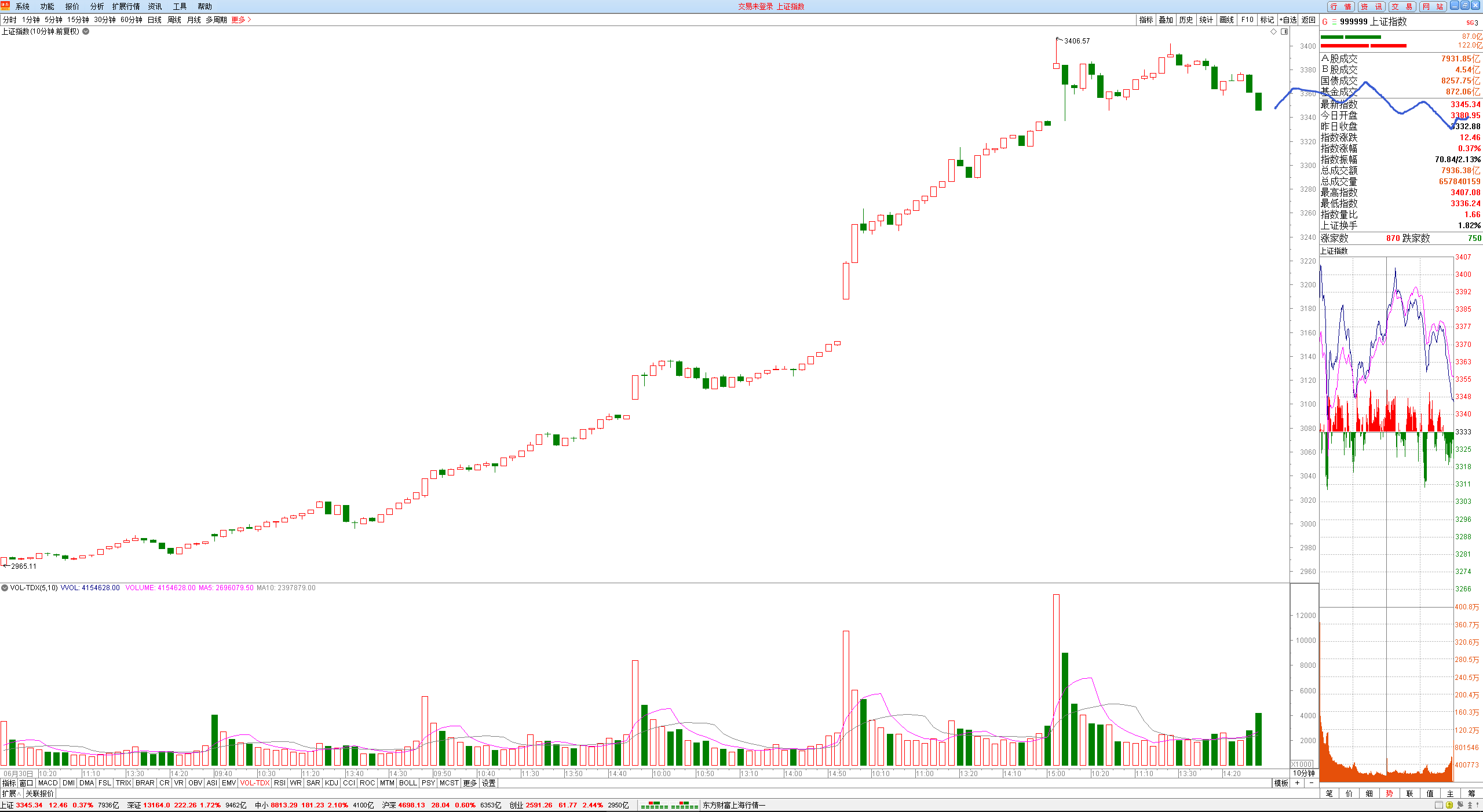Click the stacked arrows icon in status bar
Image resolution: width=1483 pixels, height=812 pixels.
[x=1470, y=805]
